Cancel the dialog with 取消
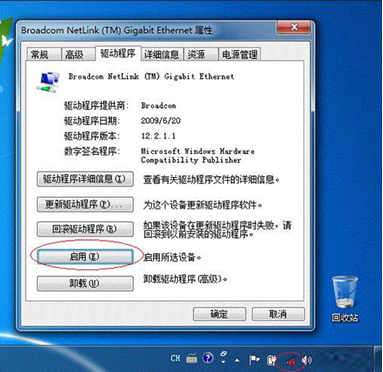The width and height of the screenshot is (383, 372). pos(278,314)
